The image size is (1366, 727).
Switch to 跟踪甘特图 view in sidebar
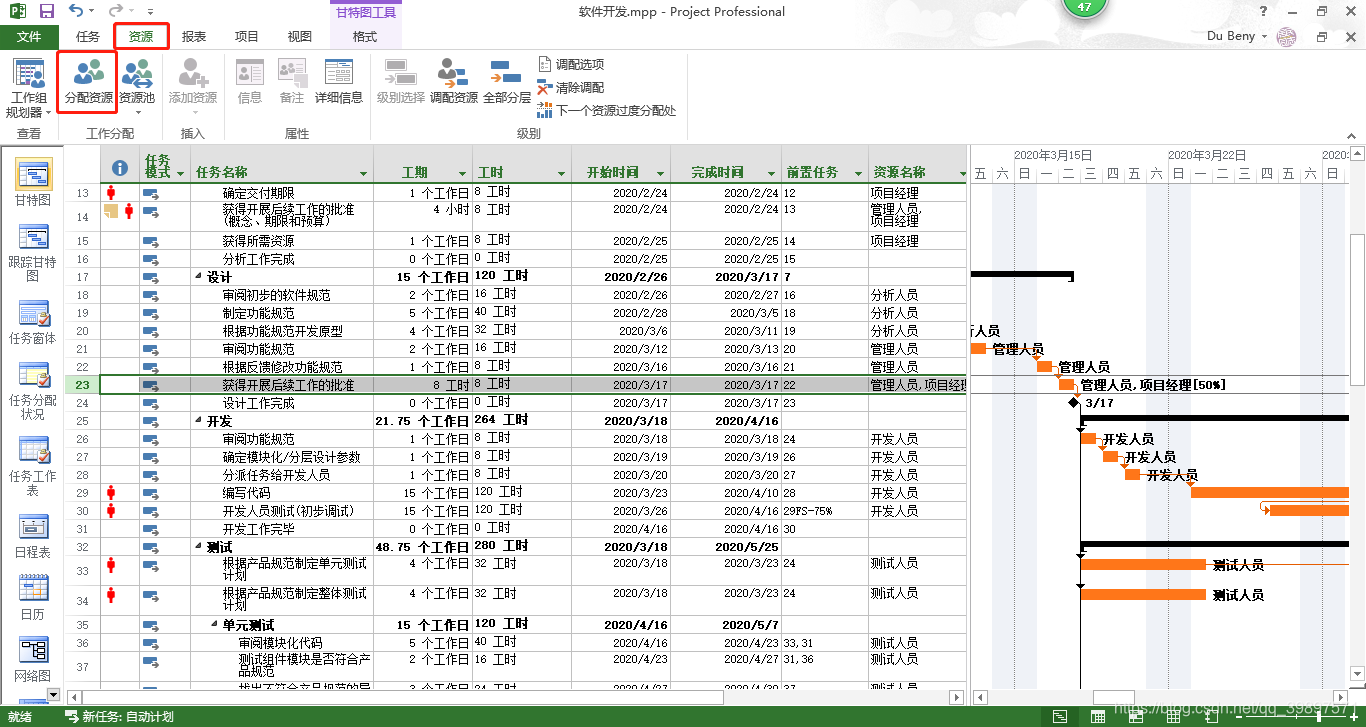33,252
